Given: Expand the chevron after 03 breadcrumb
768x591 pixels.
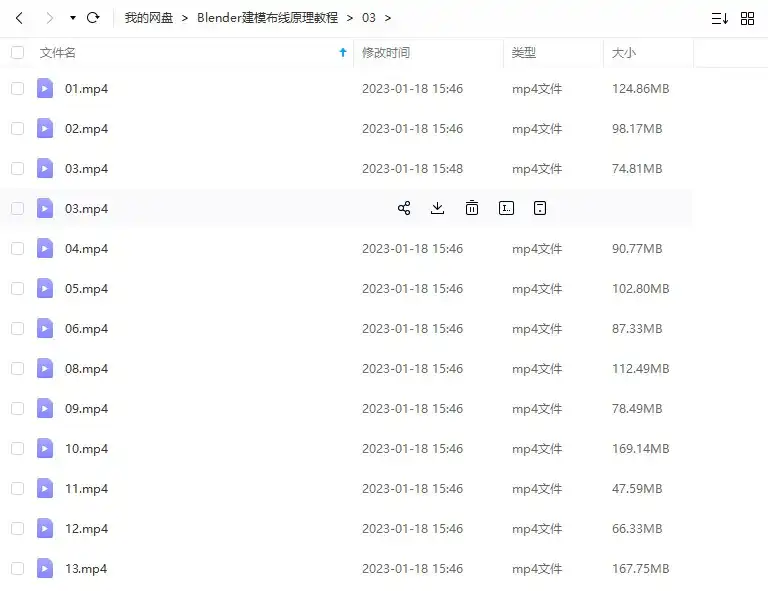Looking at the screenshot, I should [388, 18].
